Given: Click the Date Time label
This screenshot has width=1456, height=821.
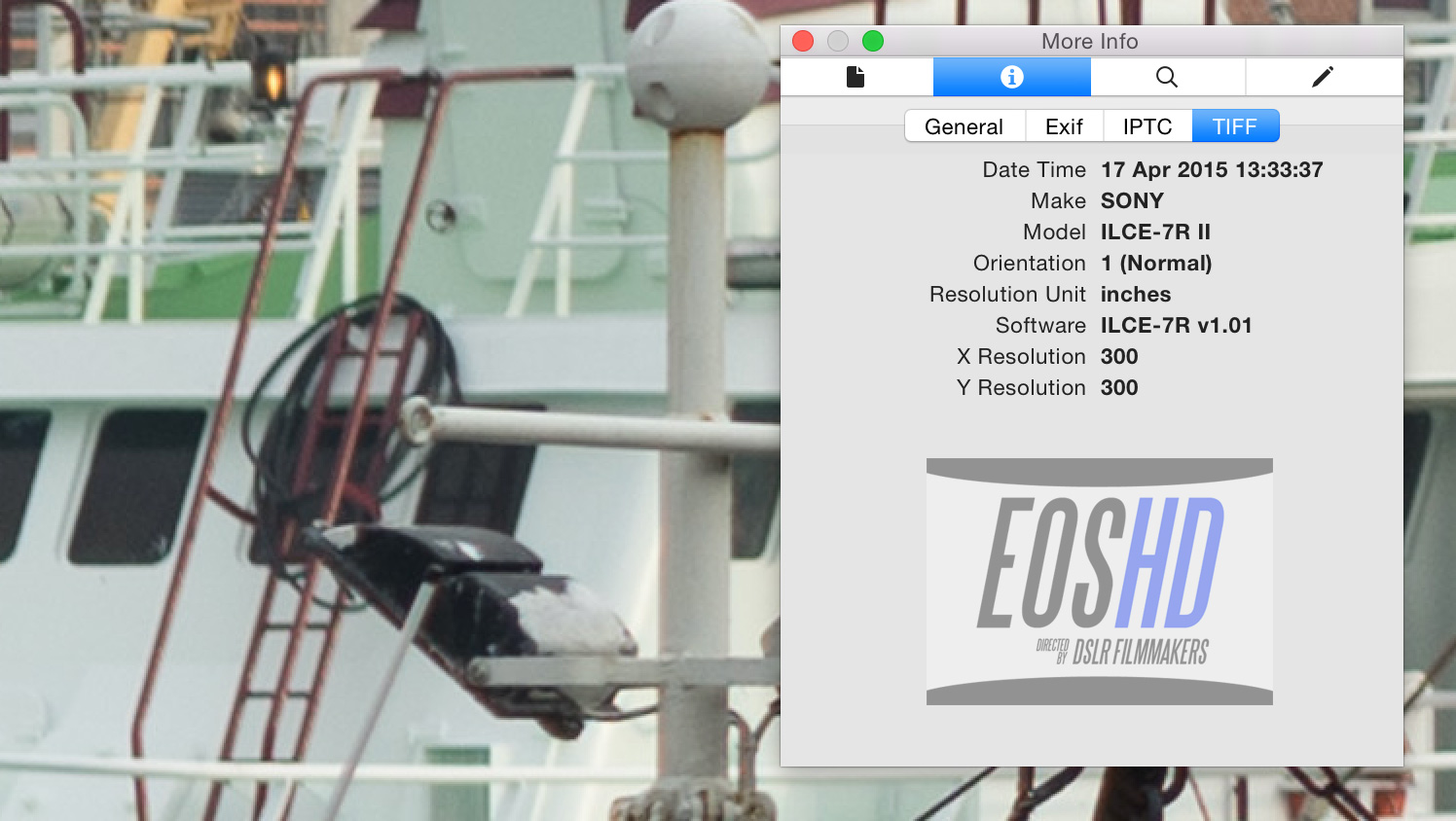Looking at the screenshot, I should pyautogui.click(x=1034, y=169).
